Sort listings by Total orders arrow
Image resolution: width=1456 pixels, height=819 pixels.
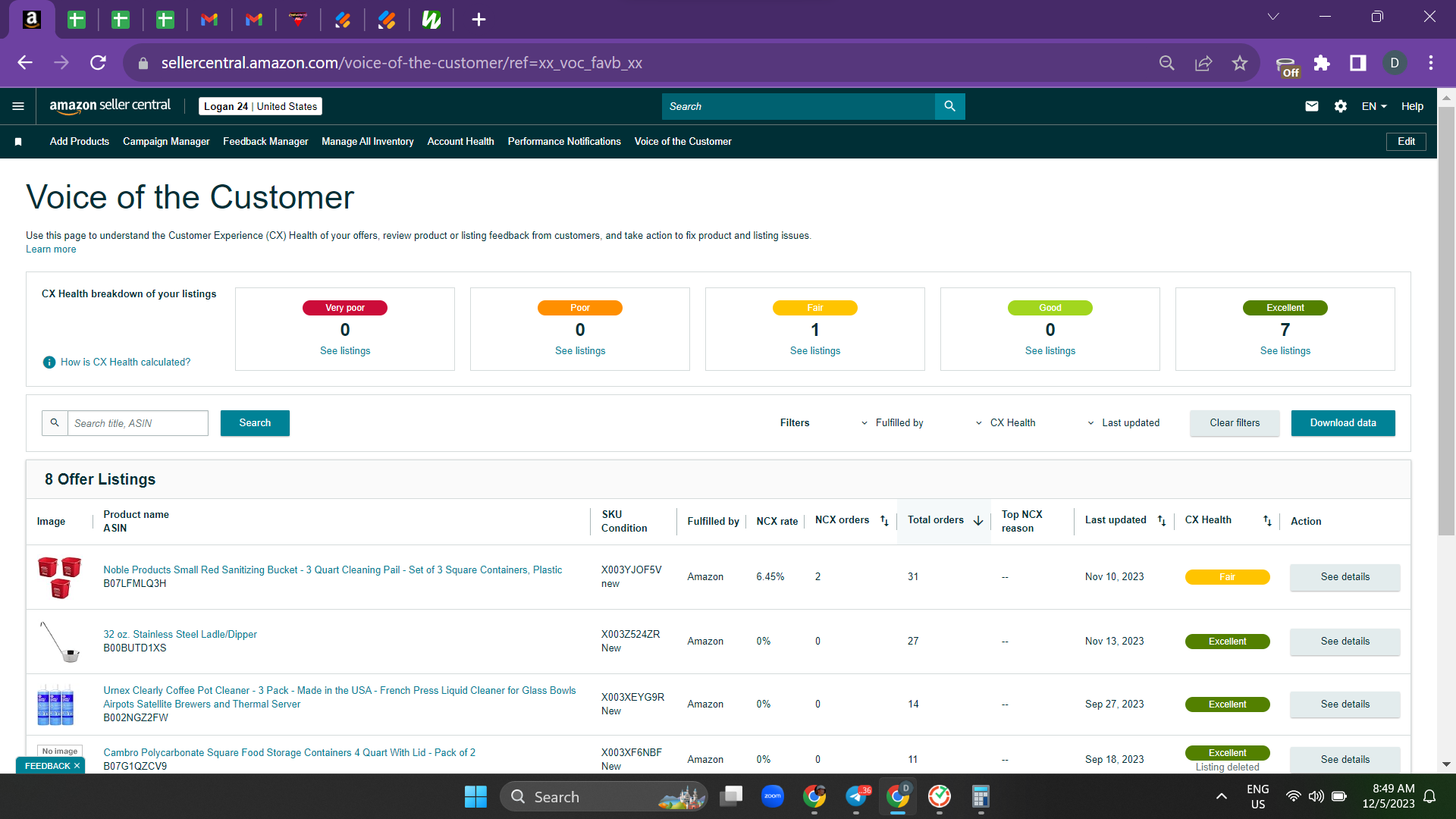tap(978, 520)
